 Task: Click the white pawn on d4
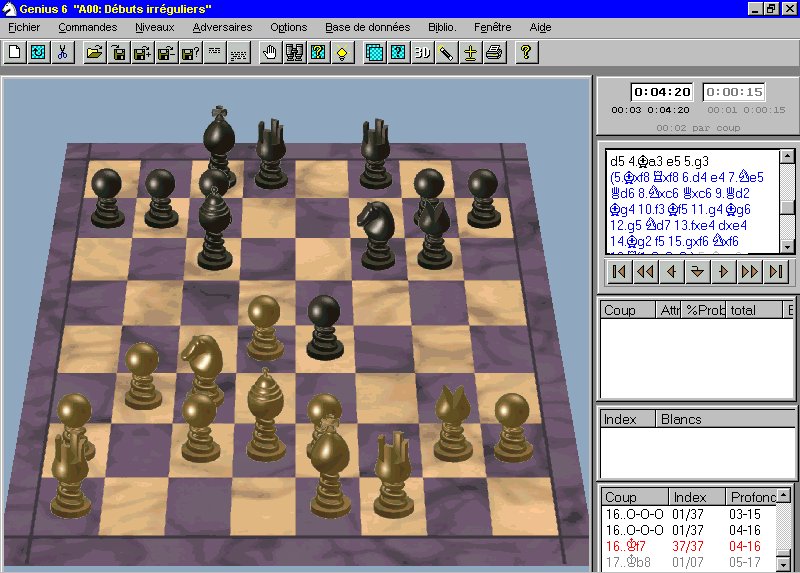tap(264, 329)
